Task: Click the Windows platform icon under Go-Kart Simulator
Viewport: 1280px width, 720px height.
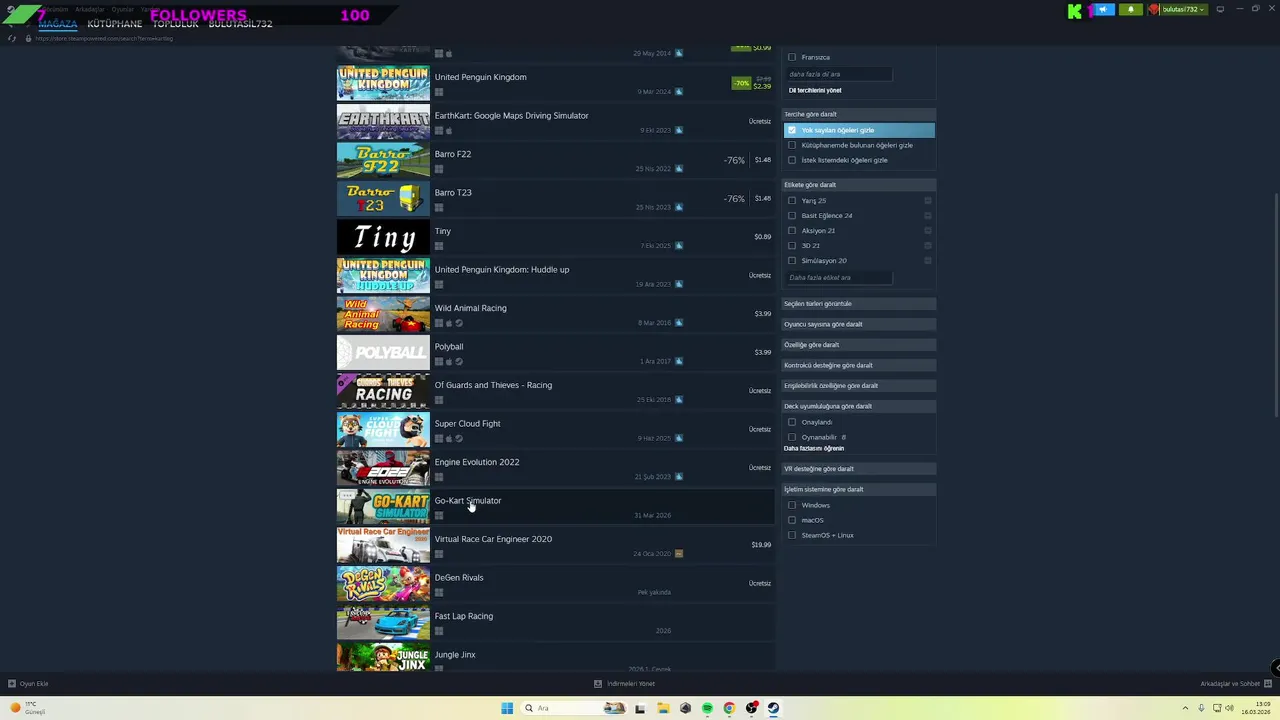Action: click(438, 516)
